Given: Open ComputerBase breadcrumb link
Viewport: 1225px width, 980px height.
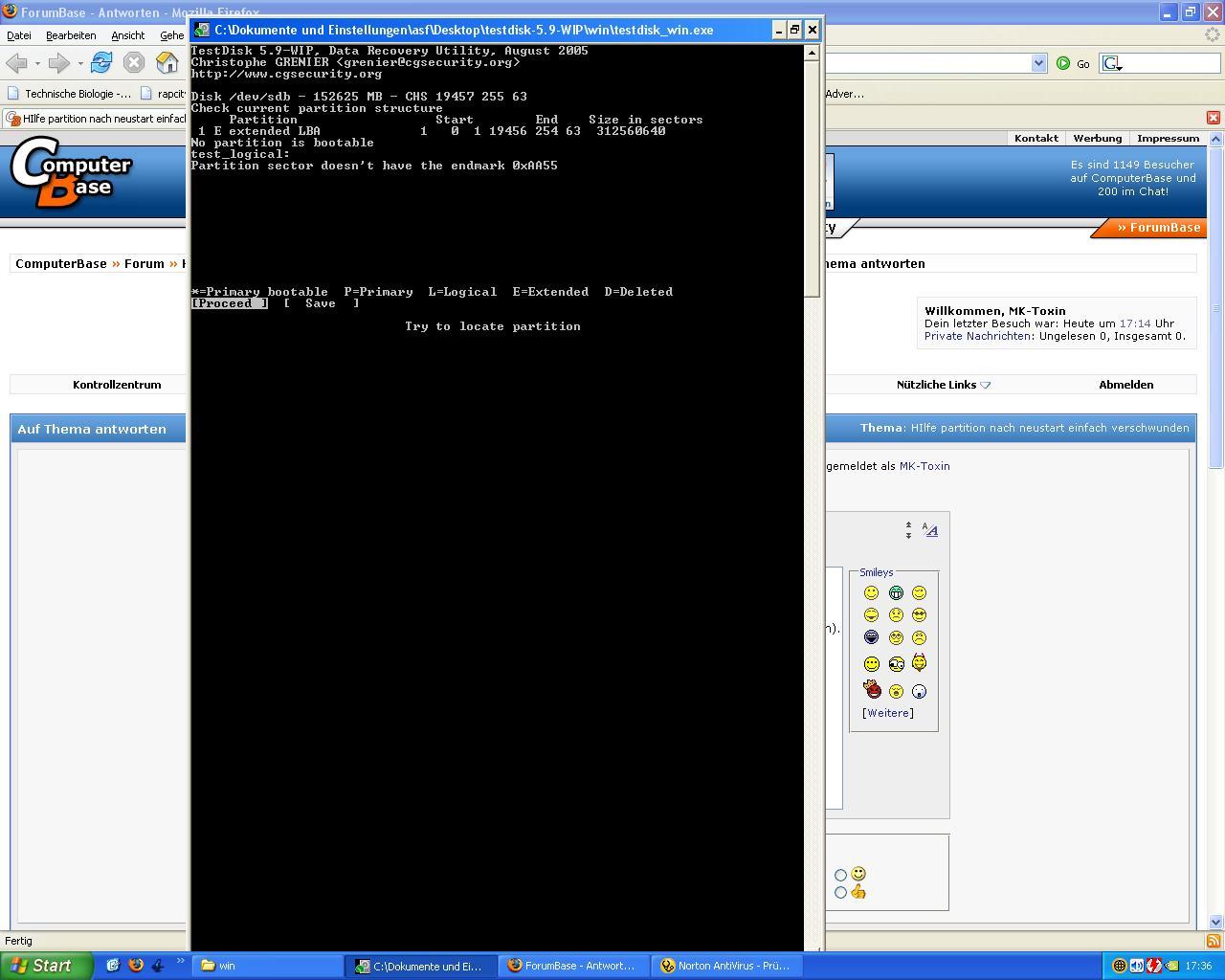Looking at the screenshot, I should tap(61, 264).
